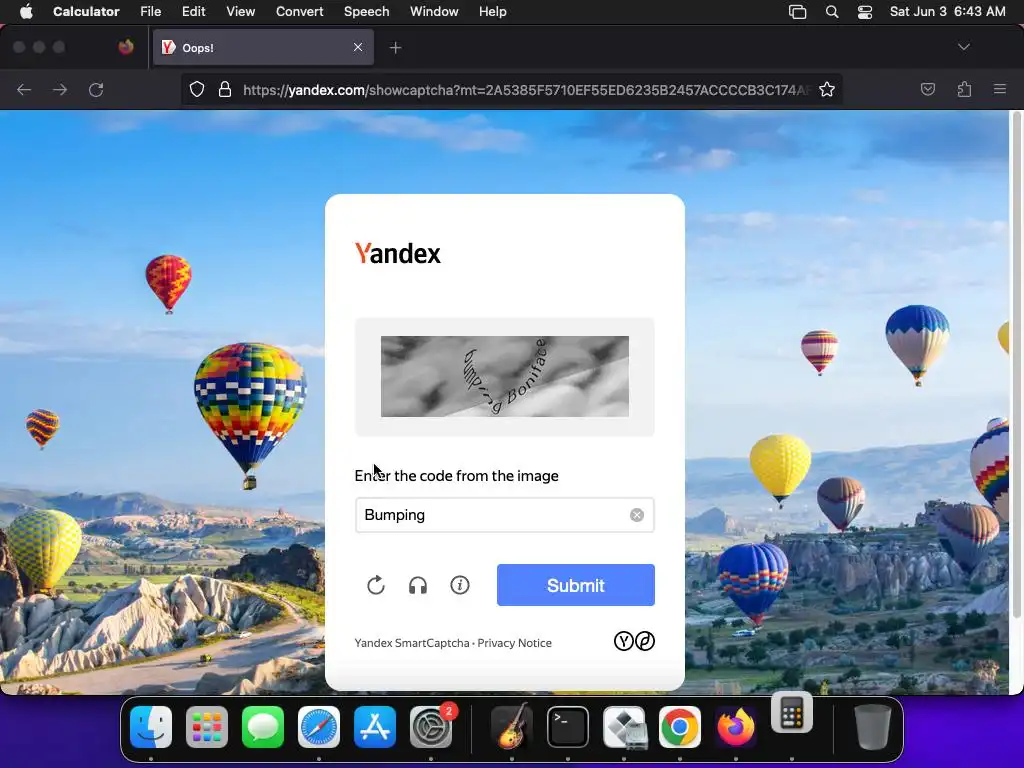This screenshot has width=1024, height=768.
Task: Open the Window menu
Action: tap(434, 12)
